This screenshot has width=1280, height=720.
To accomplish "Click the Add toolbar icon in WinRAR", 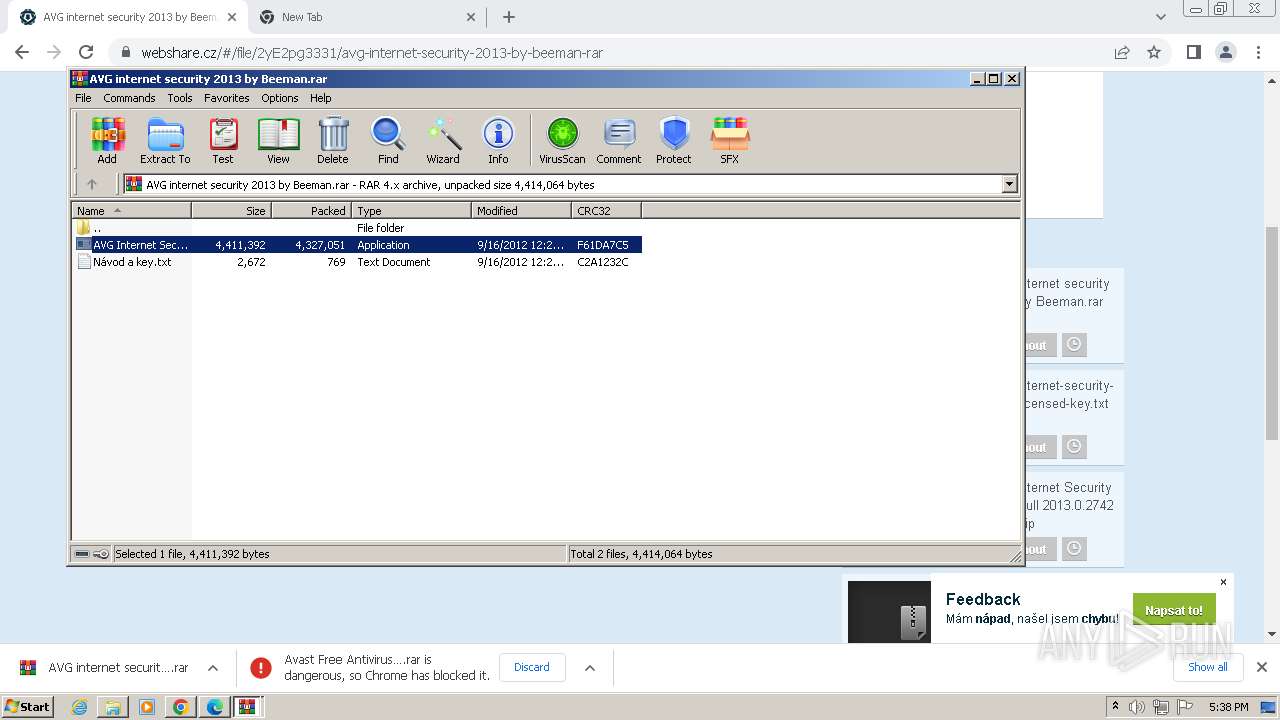I will click(107, 140).
